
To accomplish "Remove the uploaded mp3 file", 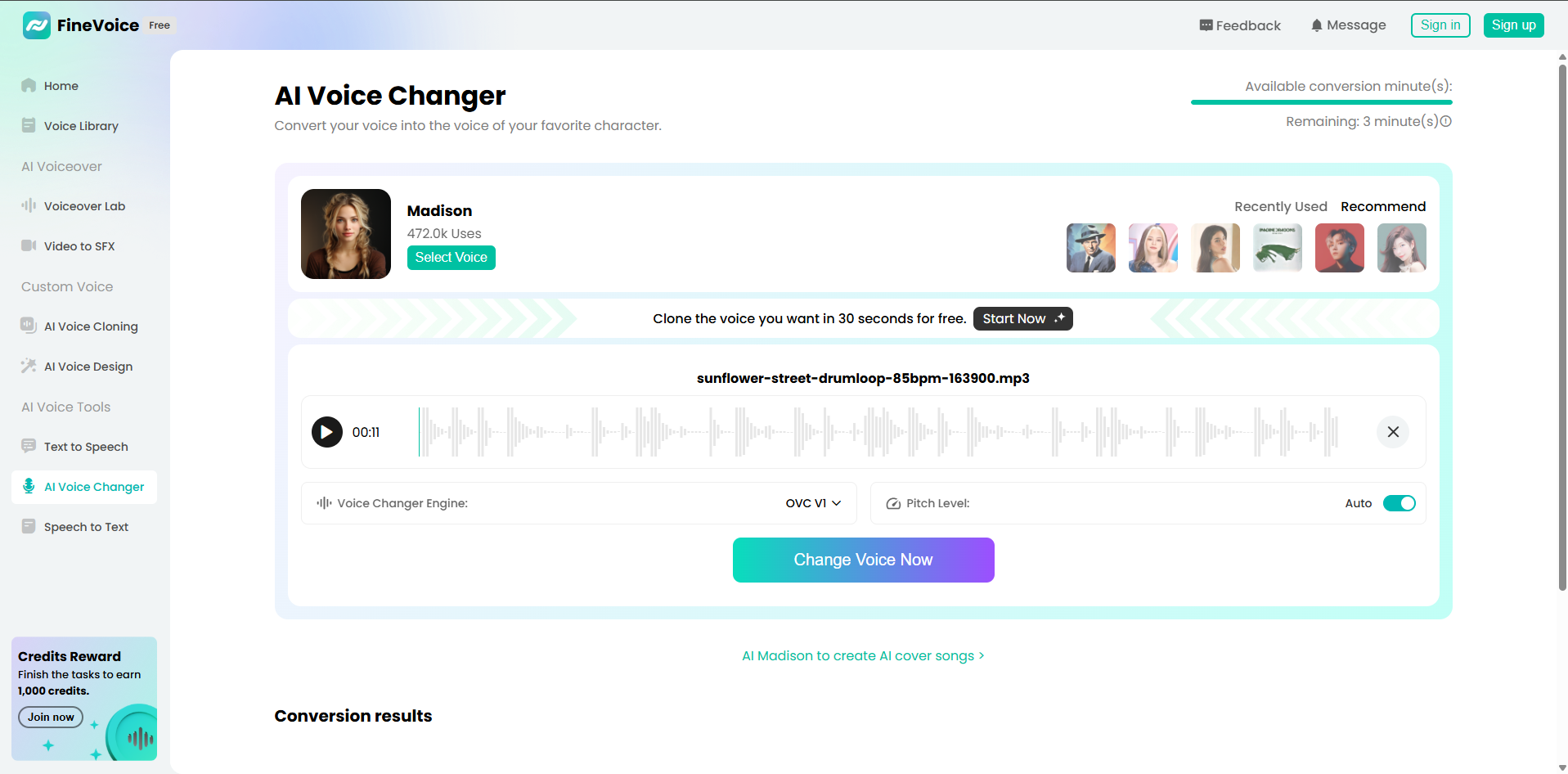I will coord(1392,431).
